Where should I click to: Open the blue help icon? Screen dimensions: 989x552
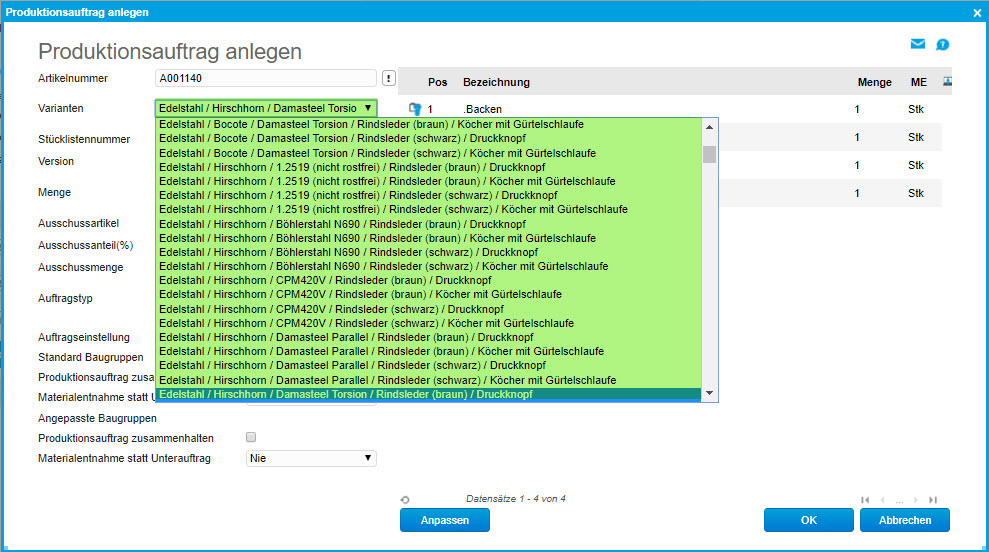point(942,45)
